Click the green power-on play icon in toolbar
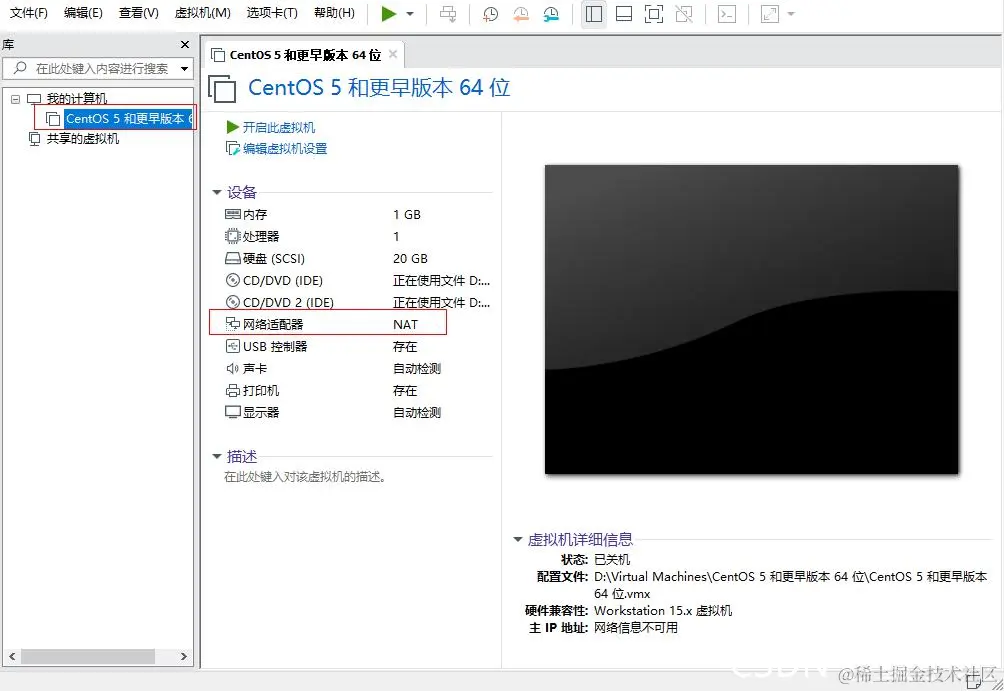 (x=389, y=13)
